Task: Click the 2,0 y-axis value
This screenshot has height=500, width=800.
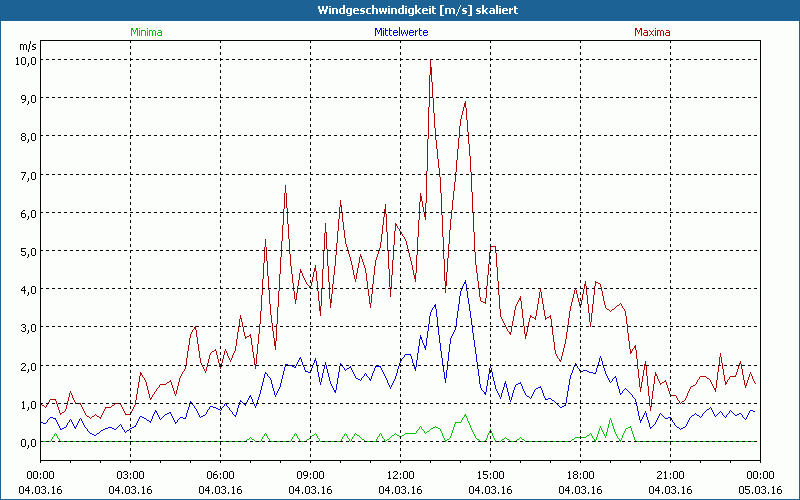Action: pyautogui.click(x=29, y=366)
